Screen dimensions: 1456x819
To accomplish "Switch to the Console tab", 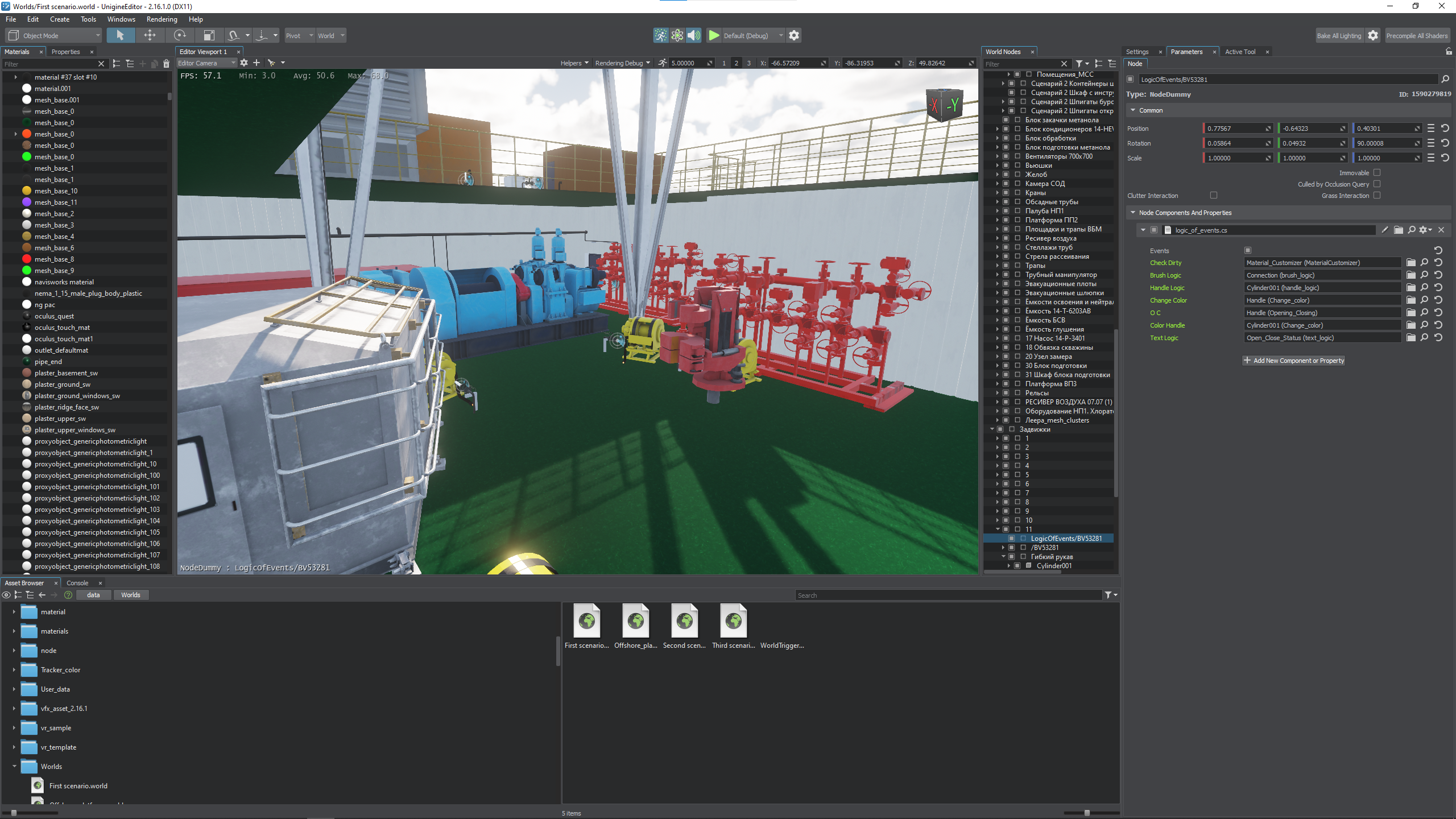I will click(x=77, y=583).
